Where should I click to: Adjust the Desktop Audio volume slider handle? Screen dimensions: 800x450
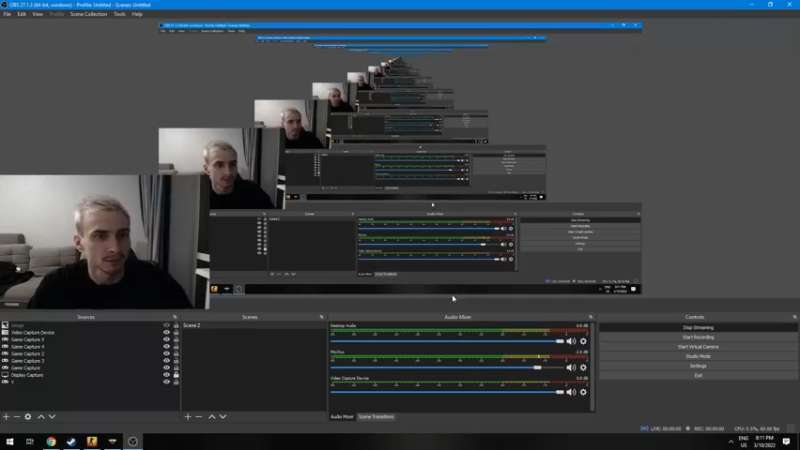[560, 341]
